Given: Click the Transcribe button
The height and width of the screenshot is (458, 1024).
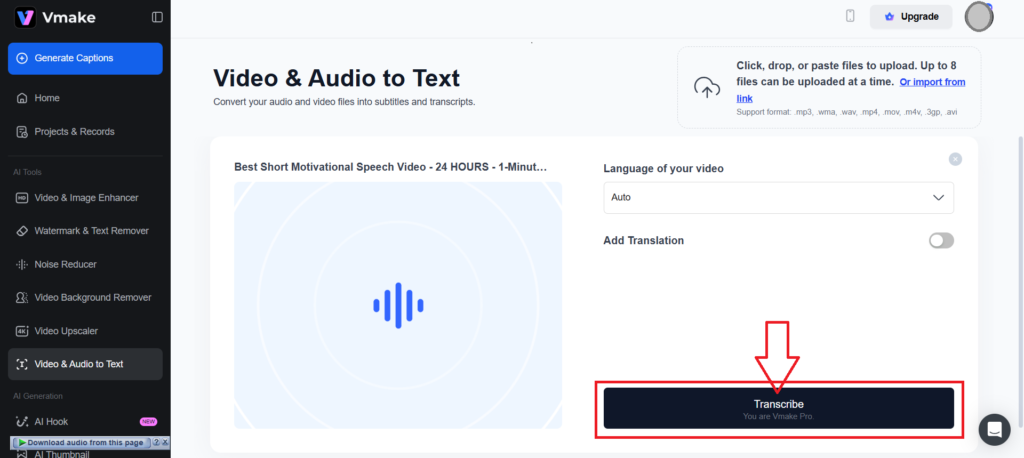Looking at the screenshot, I should tap(778, 408).
